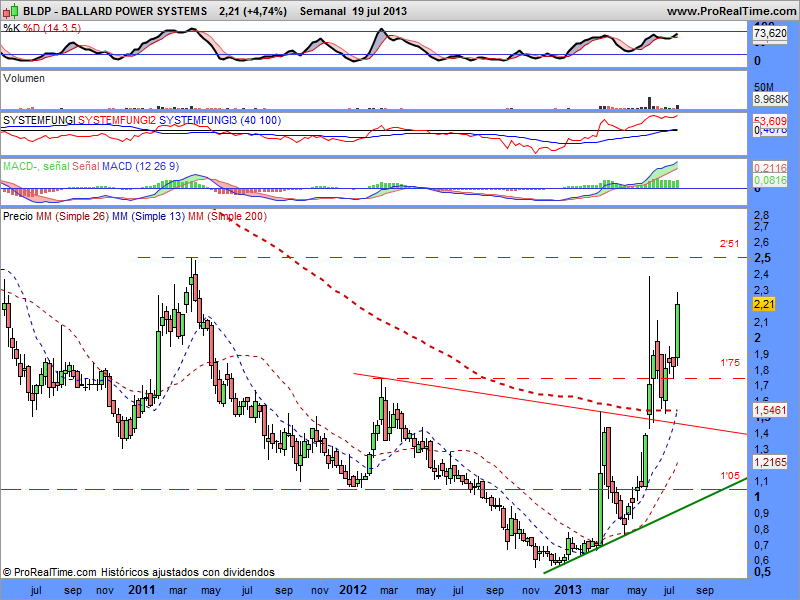Click the MM (Simple 13) blue label
The image size is (800, 600).
coord(148,216)
